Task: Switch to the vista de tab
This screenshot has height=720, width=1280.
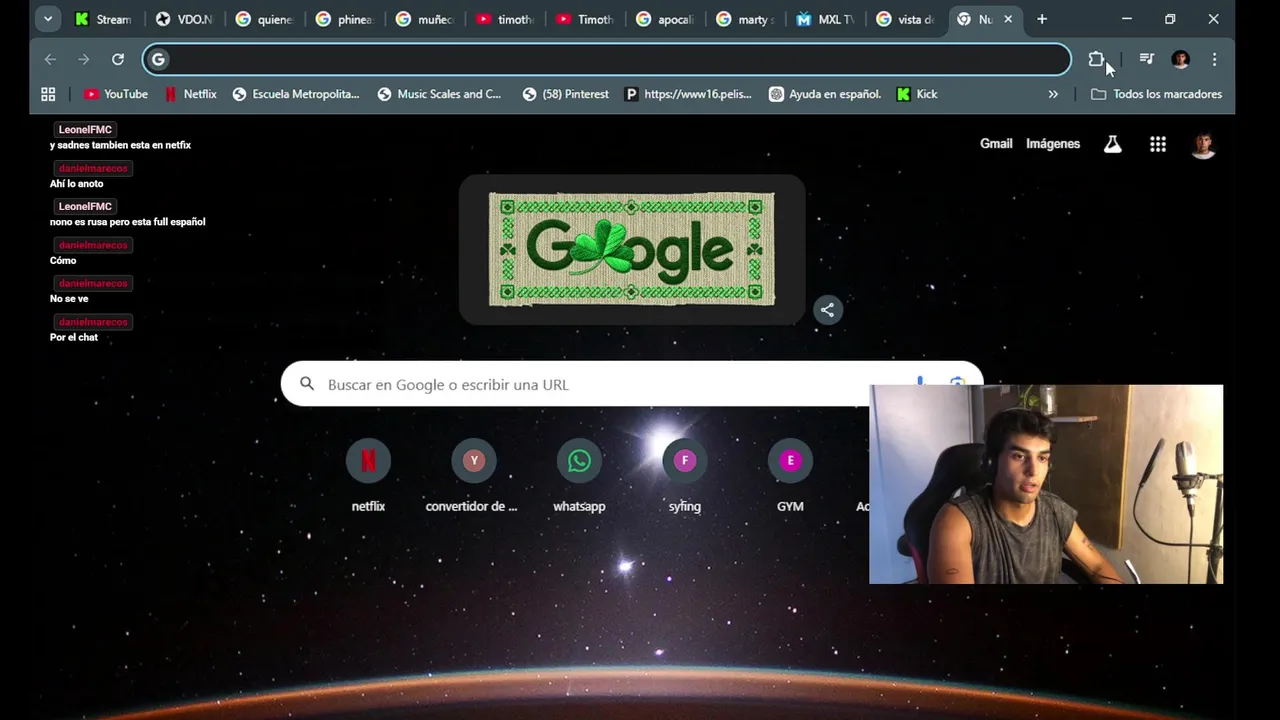Action: pyautogui.click(x=904, y=19)
